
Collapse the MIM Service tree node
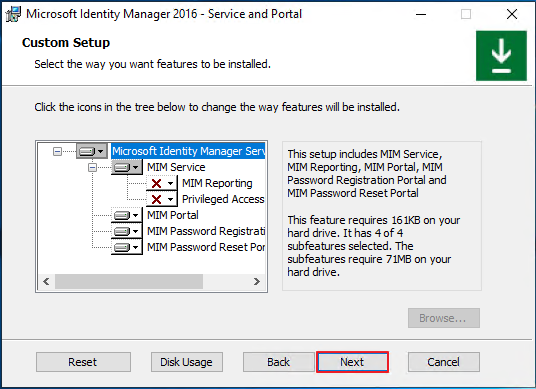[92, 167]
